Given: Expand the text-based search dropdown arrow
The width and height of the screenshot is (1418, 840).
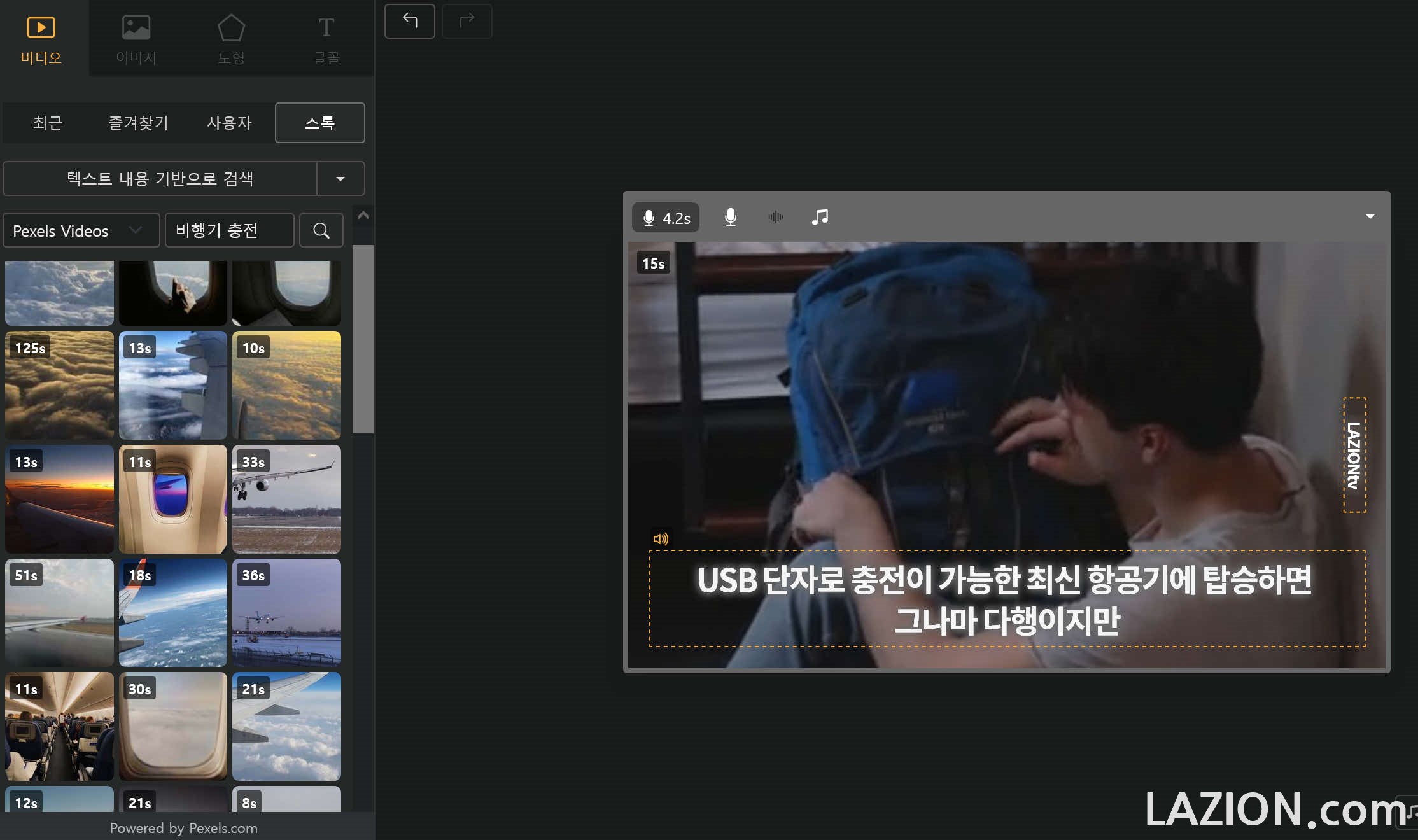Looking at the screenshot, I should (x=340, y=179).
